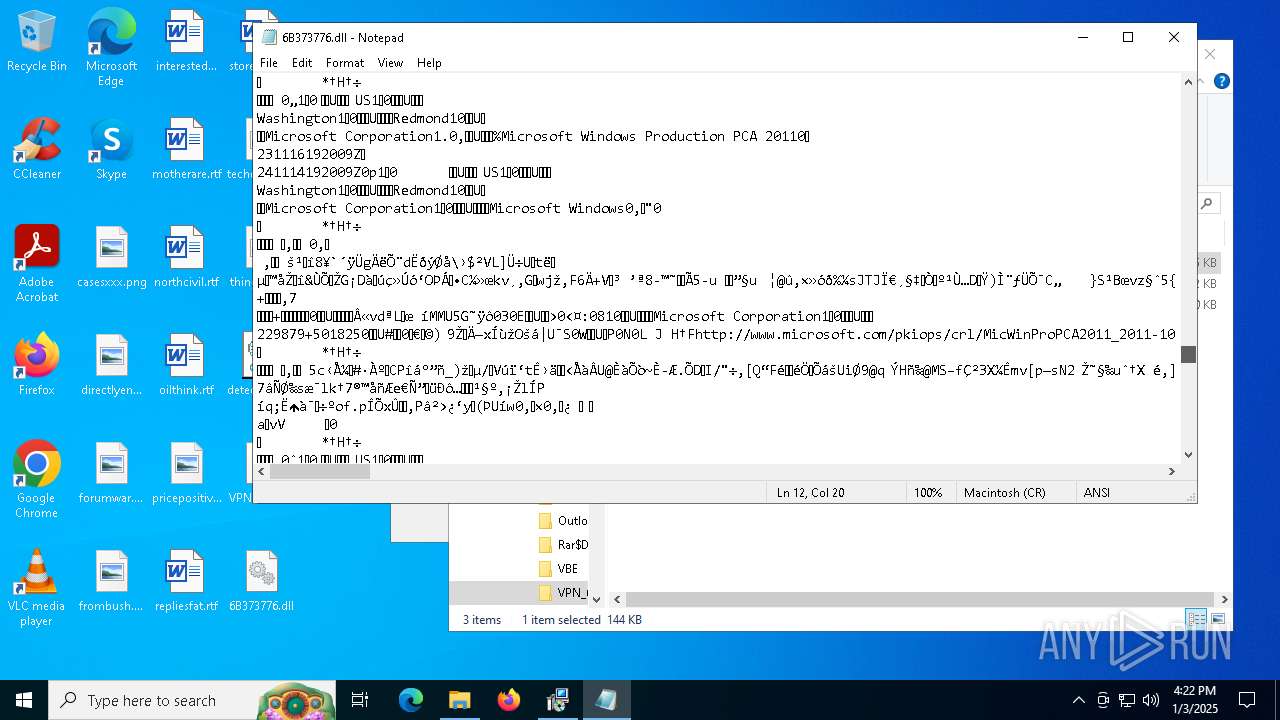Click Explorer search magnifier icon

pos(1207,204)
